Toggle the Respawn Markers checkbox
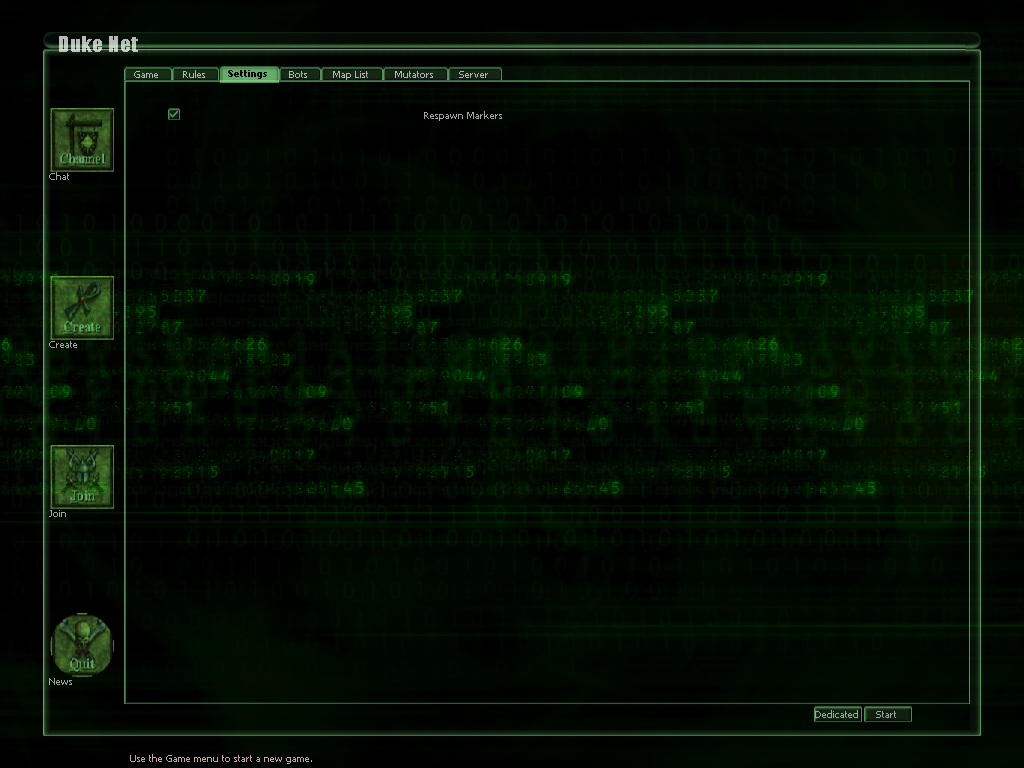 point(174,114)
